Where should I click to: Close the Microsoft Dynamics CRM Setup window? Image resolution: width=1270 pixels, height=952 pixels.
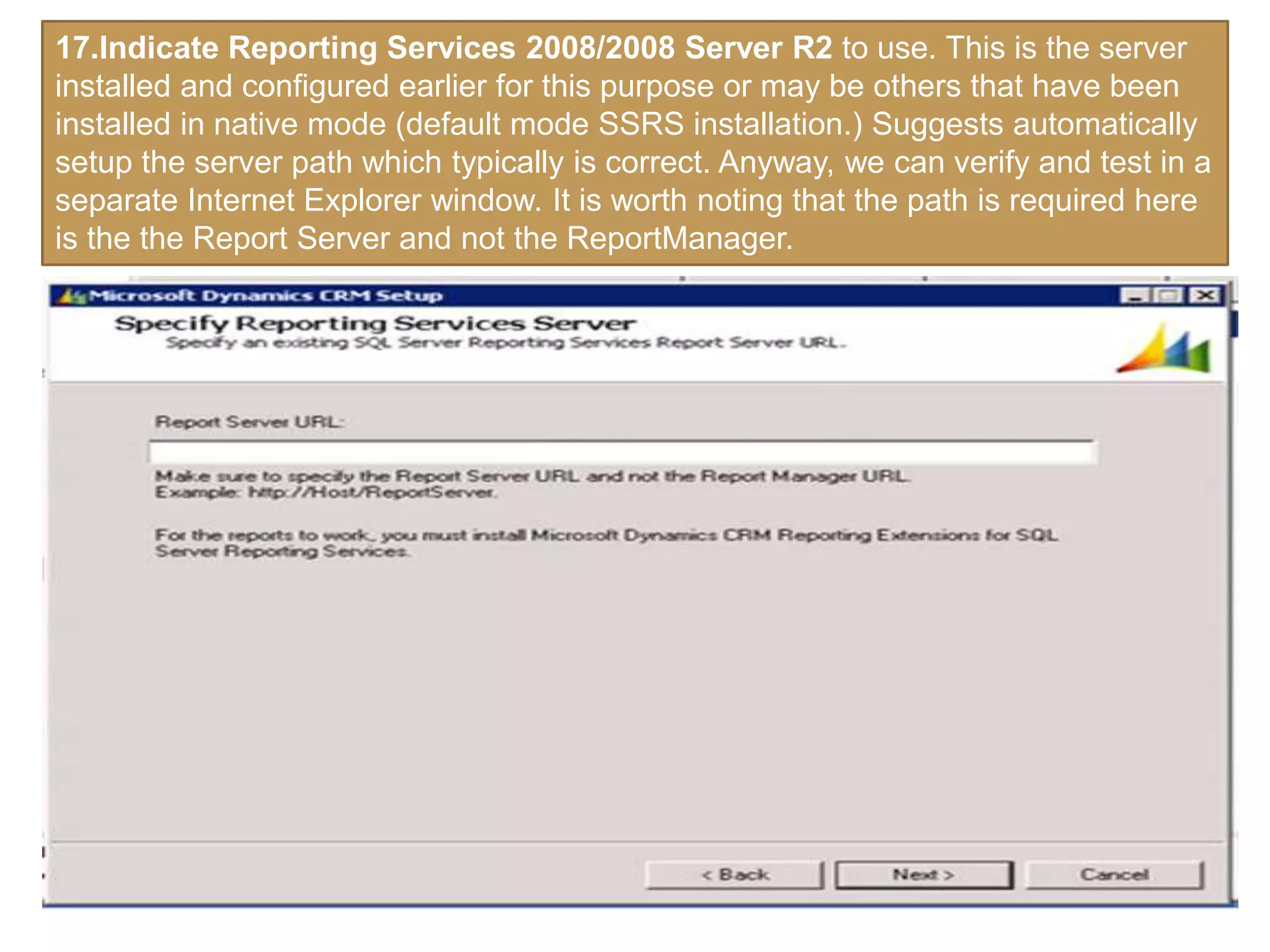[x=1204, y=296]
